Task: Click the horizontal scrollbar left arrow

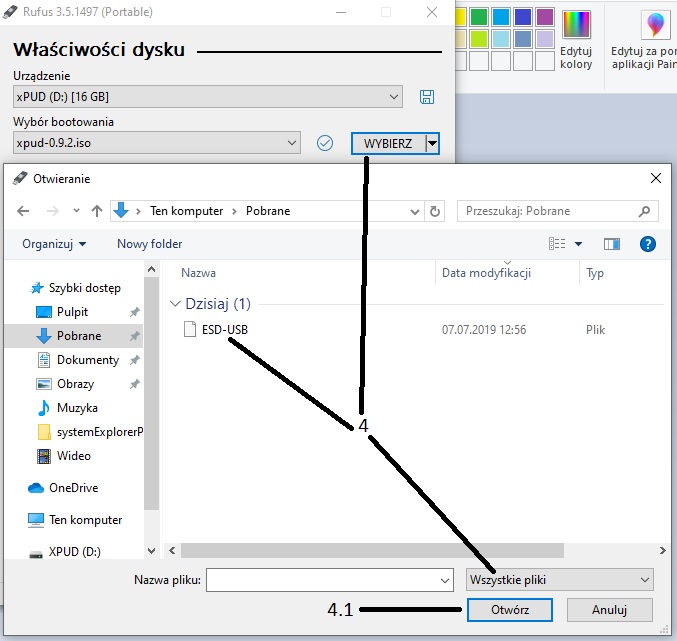Action: 172,550
